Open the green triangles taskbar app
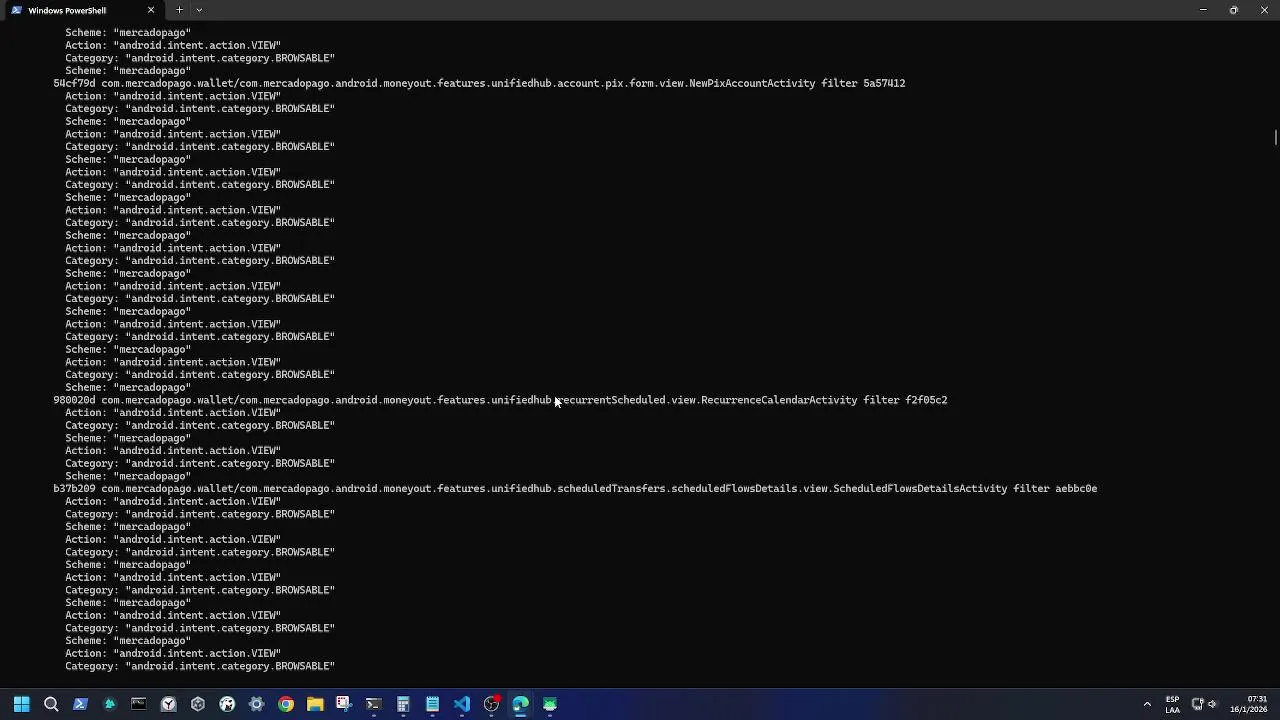 click(x=110, y=704)
